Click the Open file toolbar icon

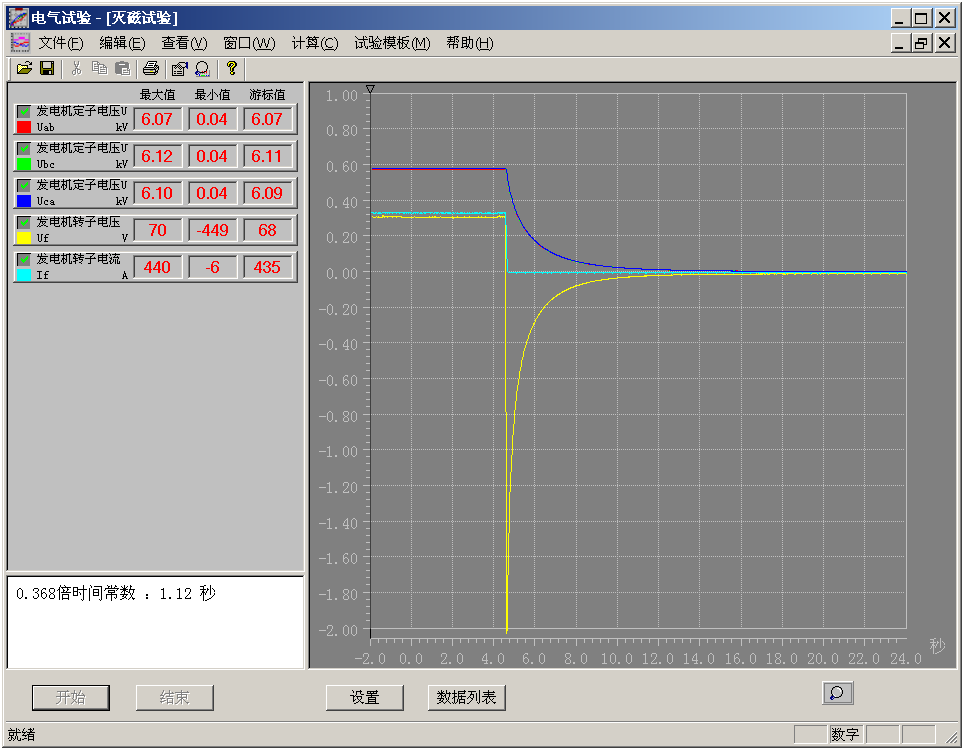pos(24,68)
